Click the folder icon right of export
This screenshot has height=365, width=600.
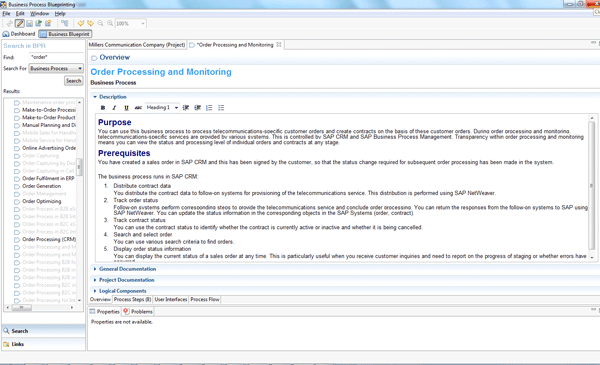48,23
